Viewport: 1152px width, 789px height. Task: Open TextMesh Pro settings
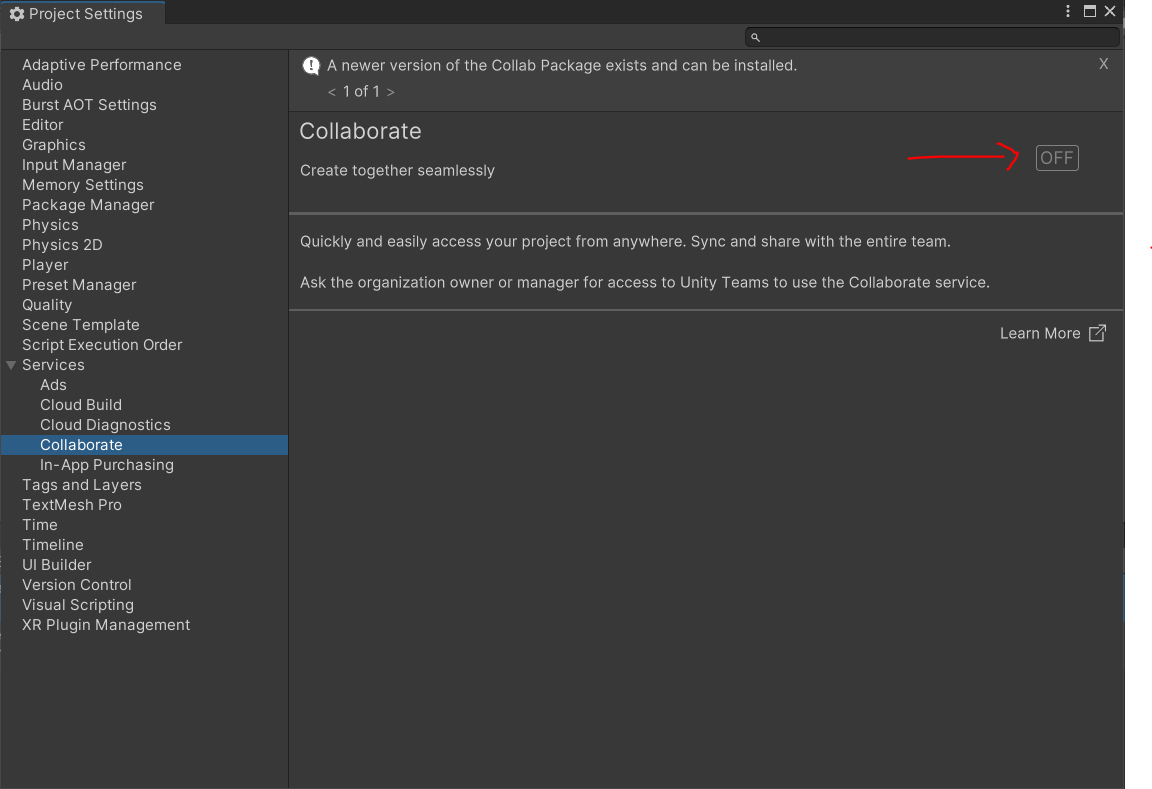click(72, 505)
